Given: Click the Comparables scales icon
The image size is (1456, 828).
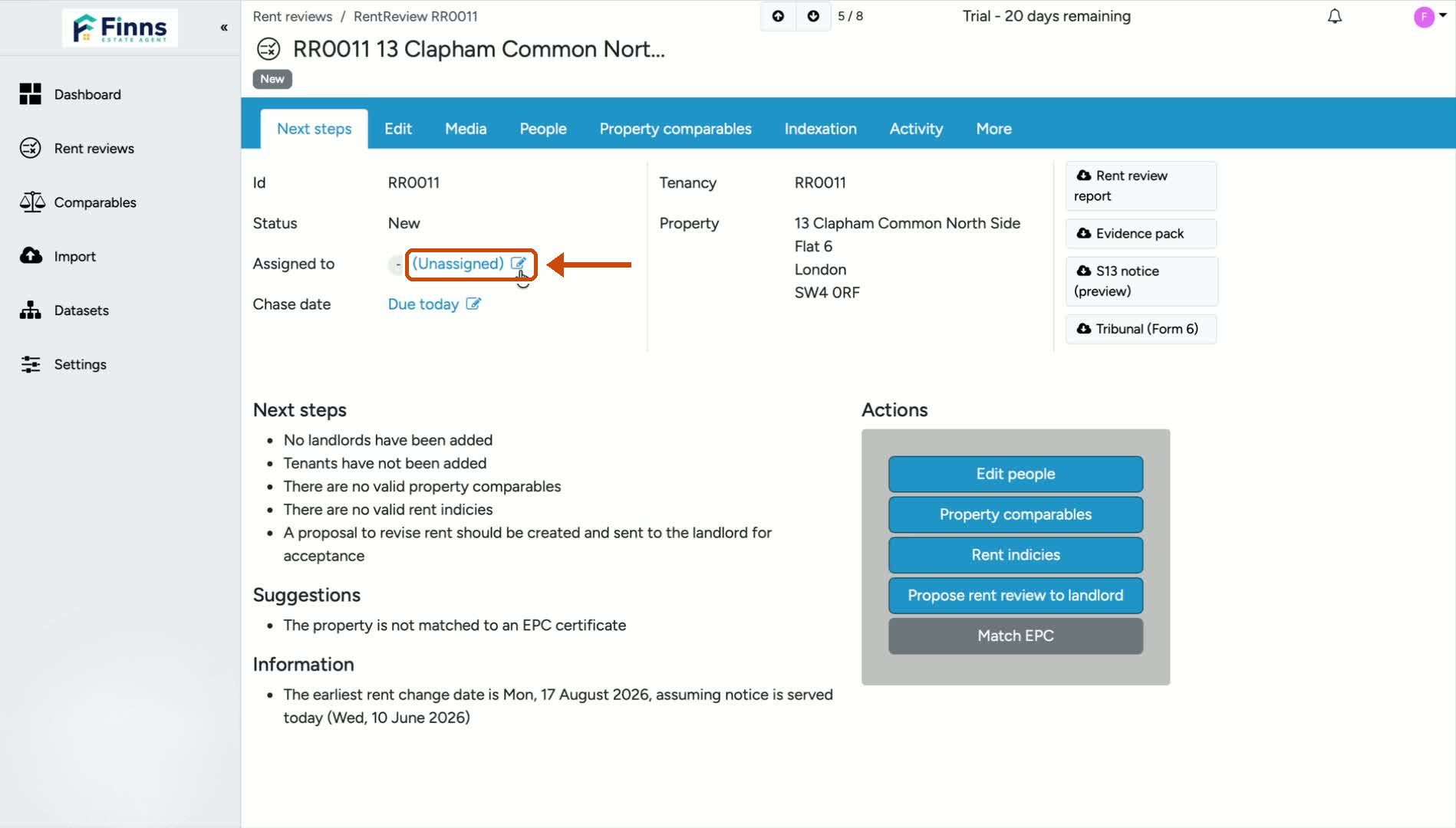Looking at the screenshot, I should (32, 202).
